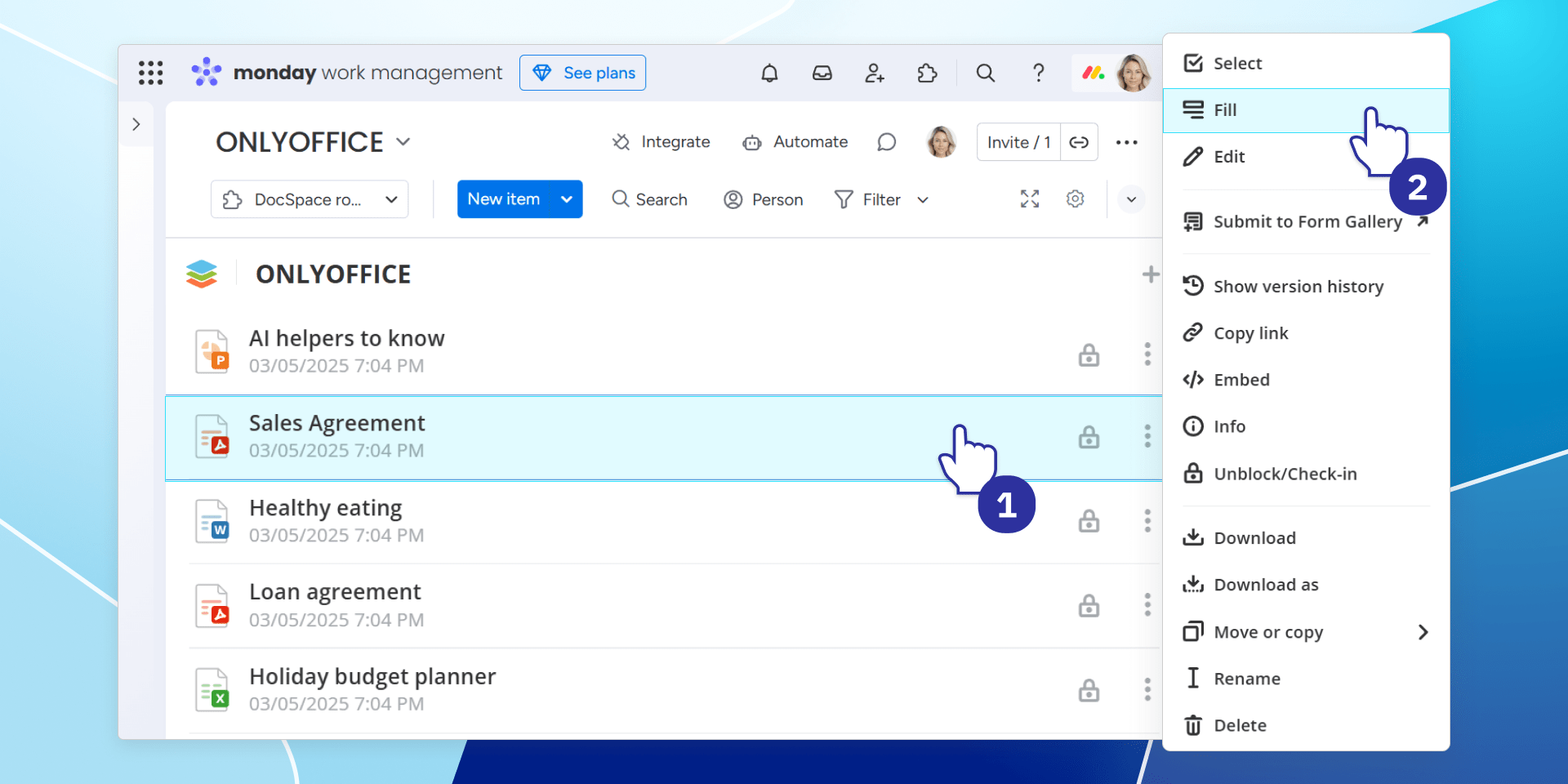The image size is (1568, 784).
Task: Click the plus icon next to ONLYOFFICE
Action: click(x=1151, y=274)
